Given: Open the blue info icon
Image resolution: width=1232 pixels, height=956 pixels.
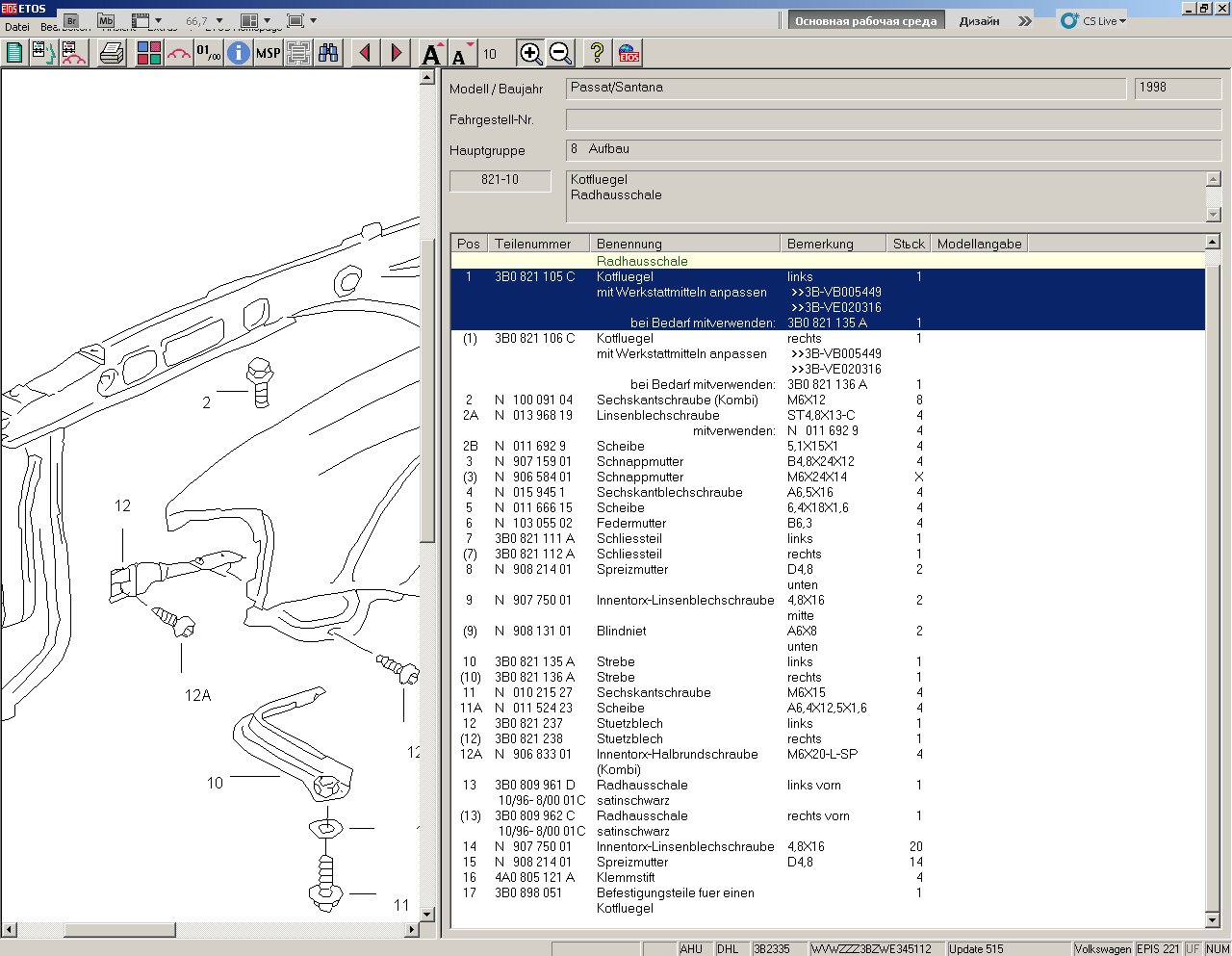Looking at the screenshot, I should (238, 53).
